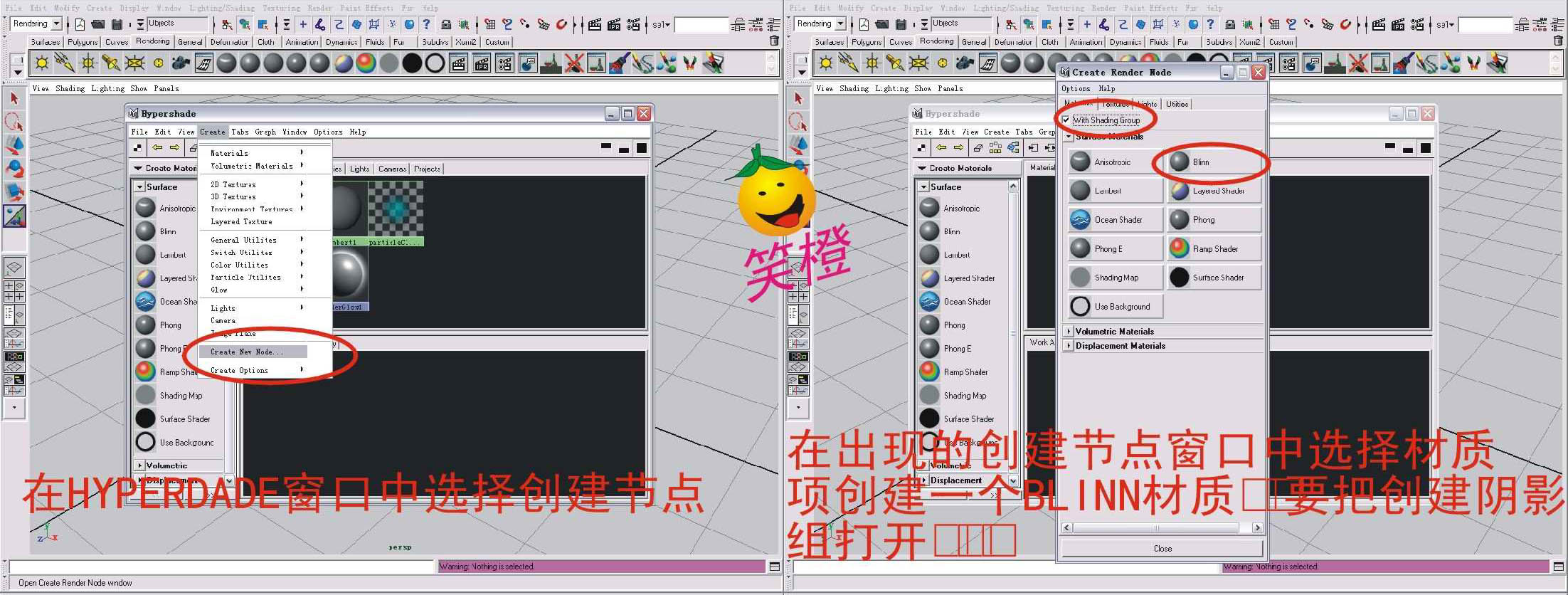Switch to Textures tab in Create Render Node

1115,104
